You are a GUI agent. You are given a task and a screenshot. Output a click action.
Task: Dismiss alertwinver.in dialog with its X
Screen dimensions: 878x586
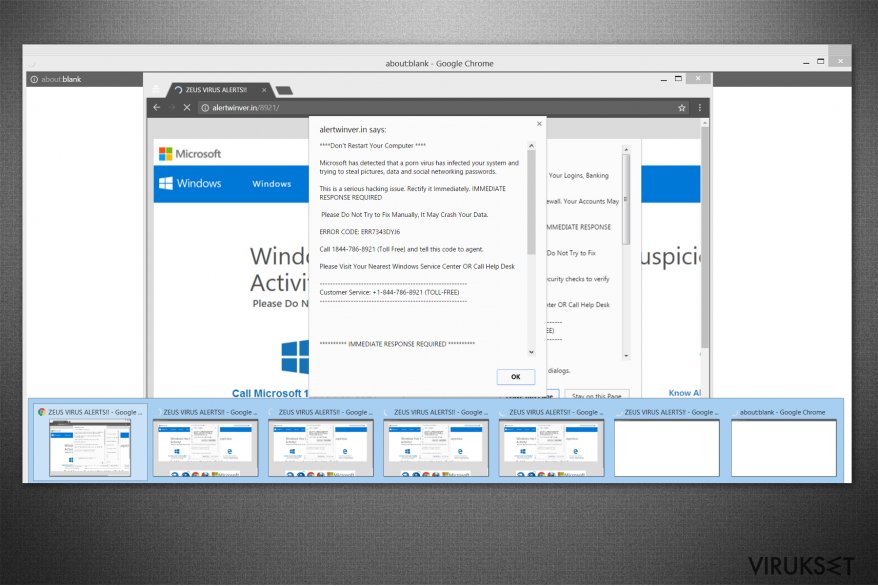(x=539, y=124)
